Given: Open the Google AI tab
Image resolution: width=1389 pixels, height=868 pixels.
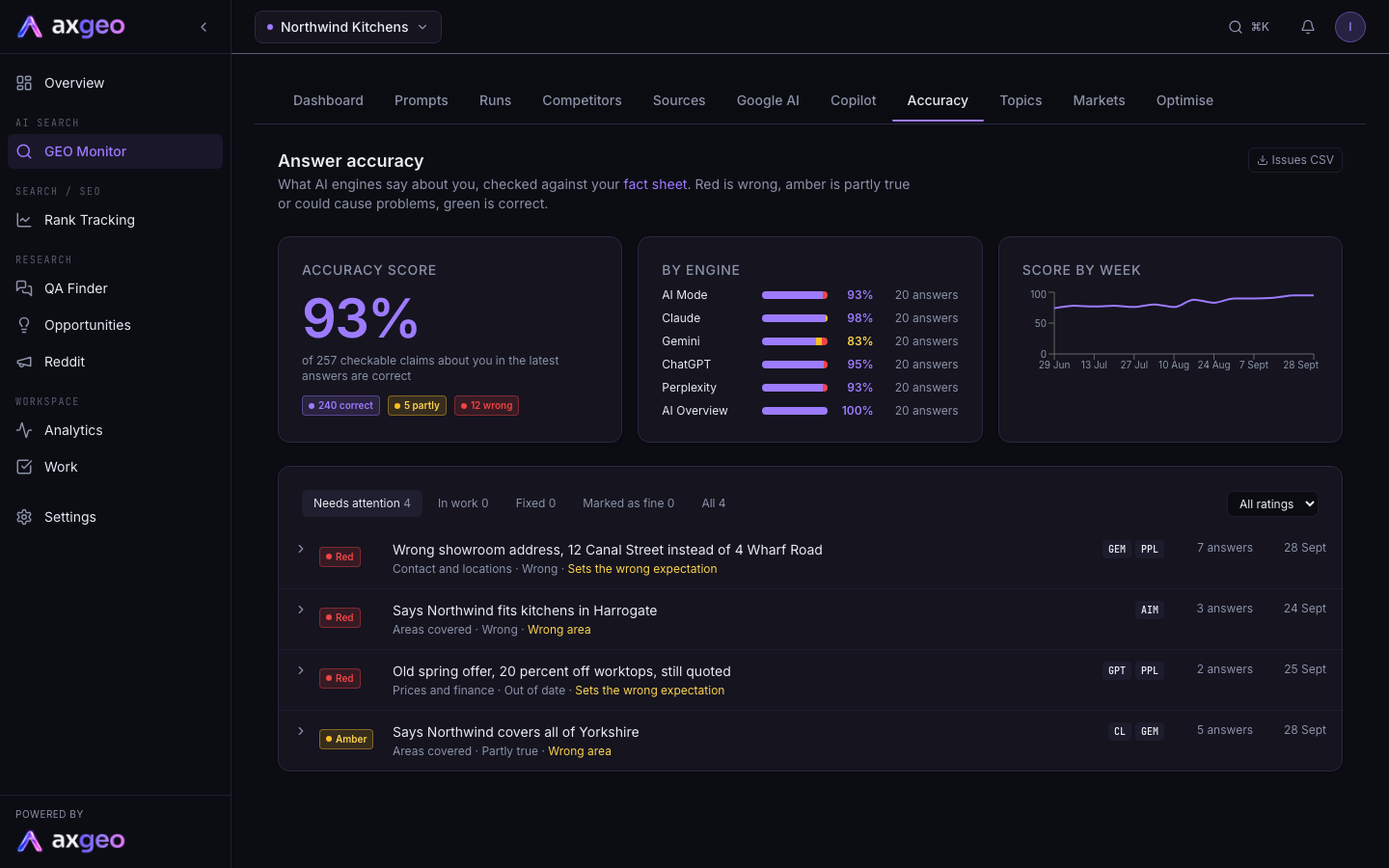Looking at the screenshot, I should tap(768, 100).
